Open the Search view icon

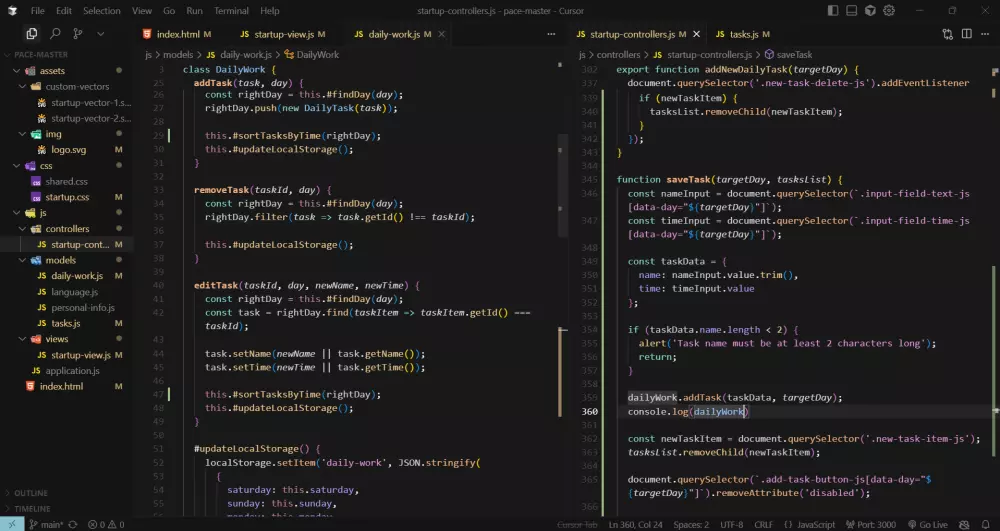55,34
